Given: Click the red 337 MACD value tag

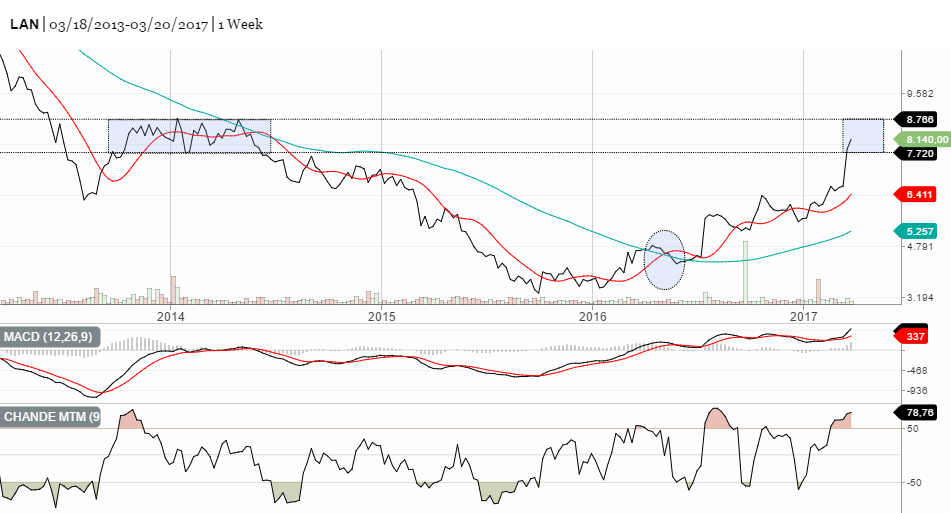Looking at the screenshot, I should pyautogui.click(x=915, y=337).
